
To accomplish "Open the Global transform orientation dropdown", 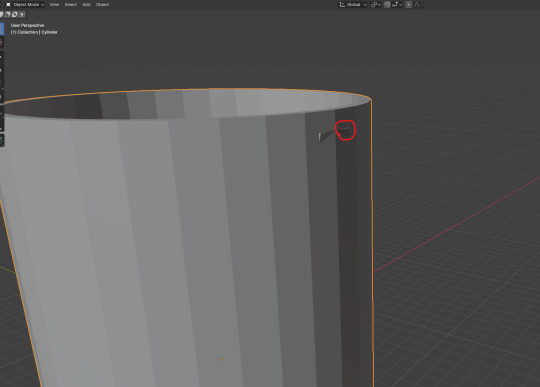I will point(353,4).
